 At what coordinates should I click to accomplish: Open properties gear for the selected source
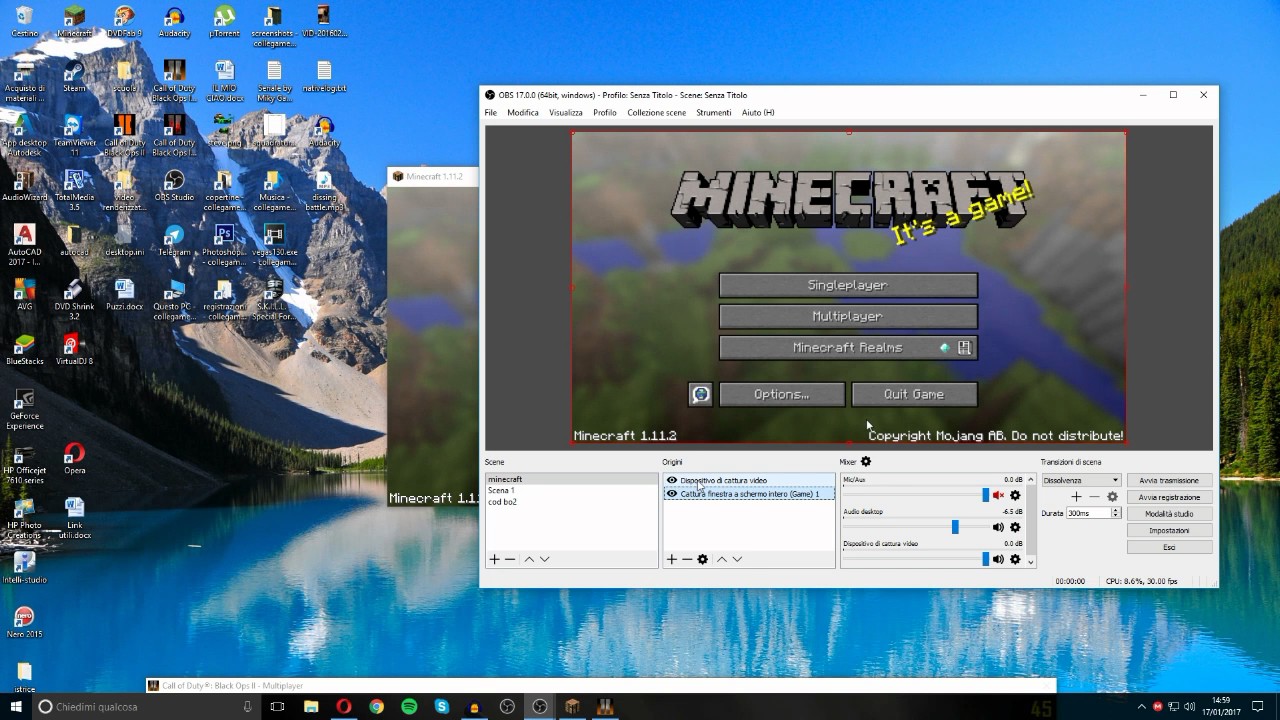pos(703,559)
